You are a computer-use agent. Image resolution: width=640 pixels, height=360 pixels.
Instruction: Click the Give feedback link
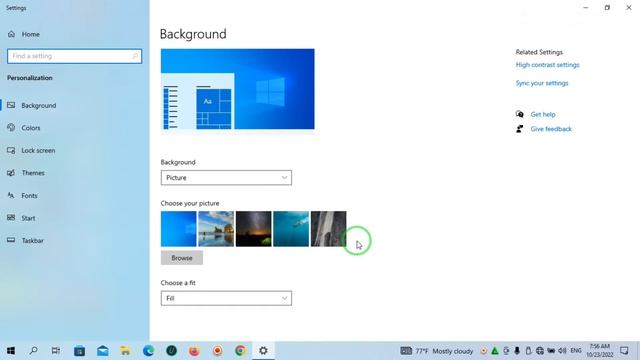click(551, 129)
